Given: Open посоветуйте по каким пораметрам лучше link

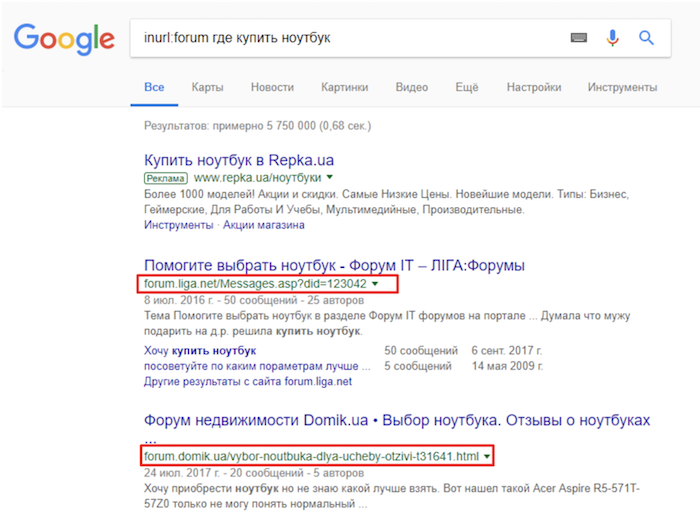Looking at the screenshot, I should pos(257,366).
